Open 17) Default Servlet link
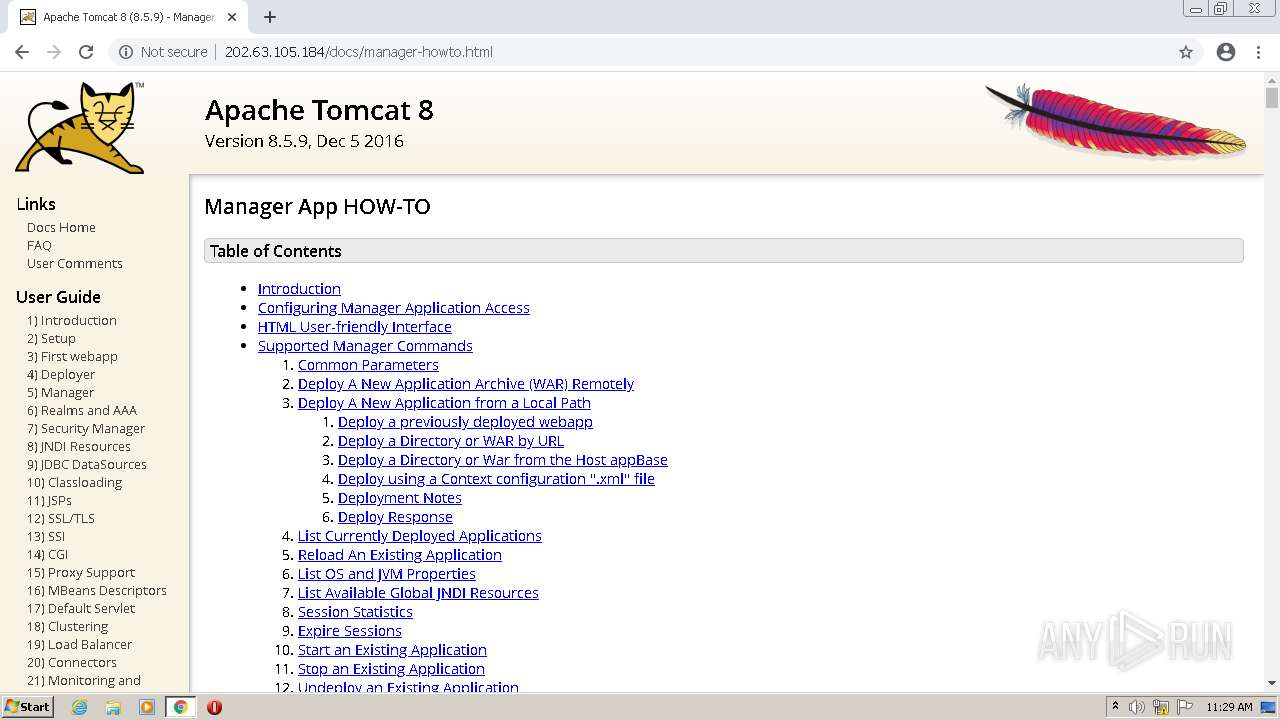The width and height of the screenshot is (1280, 720). point(81,608)
